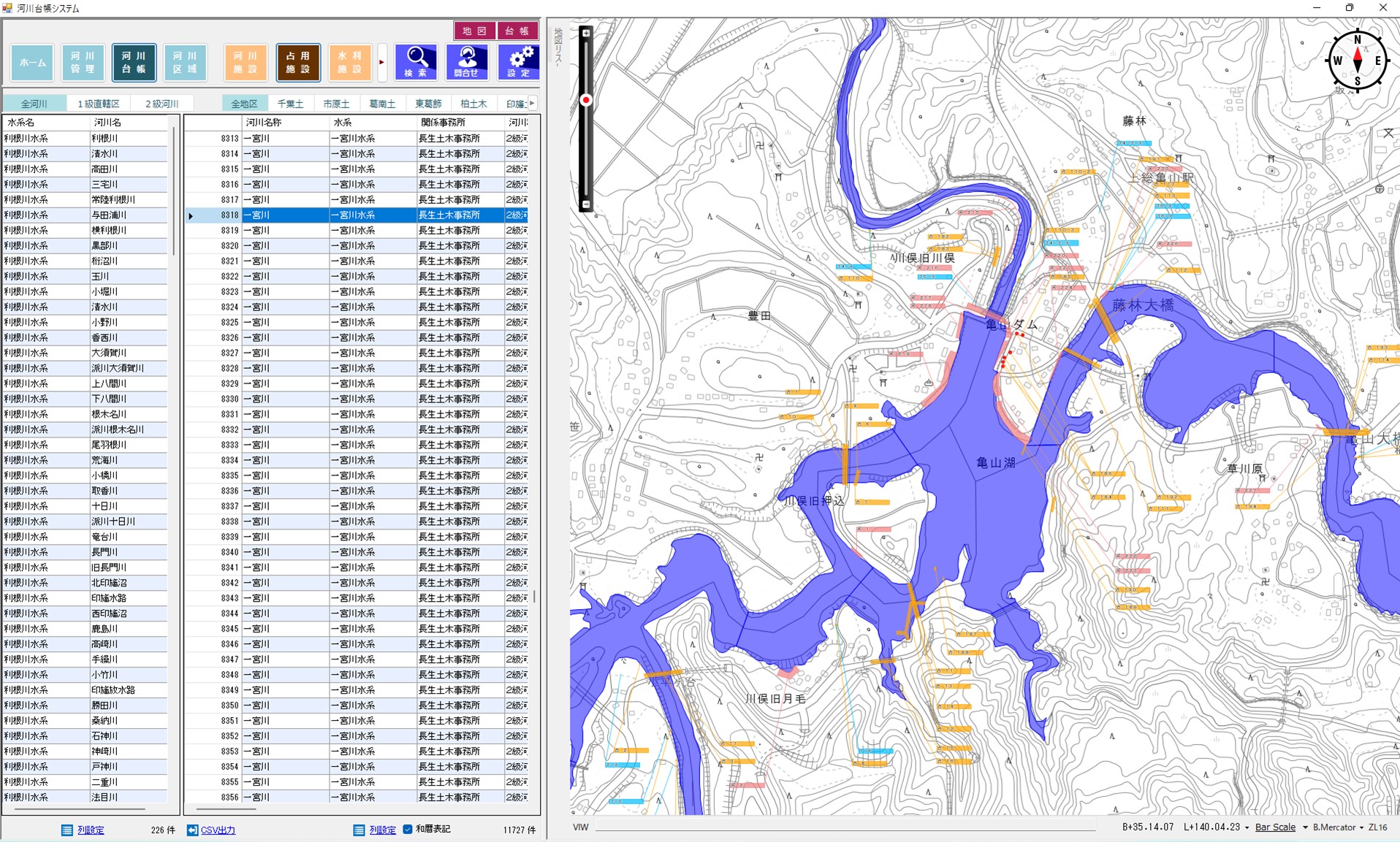Click the app icon in the title bar
Image resolution: width=1400 pixels, height=842 pixels.
(7, 8)
